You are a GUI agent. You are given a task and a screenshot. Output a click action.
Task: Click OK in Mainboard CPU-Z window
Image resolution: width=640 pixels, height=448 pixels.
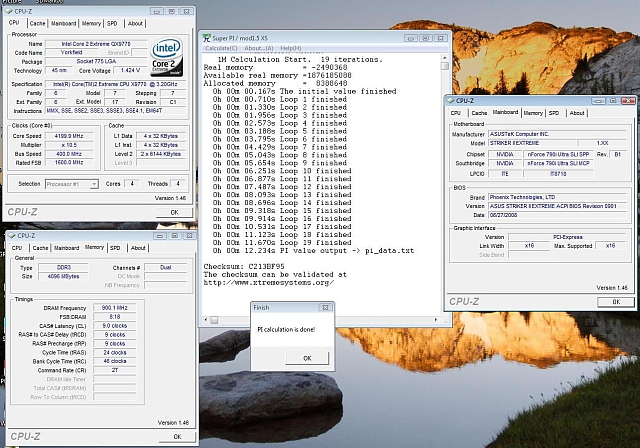(616, 302)
